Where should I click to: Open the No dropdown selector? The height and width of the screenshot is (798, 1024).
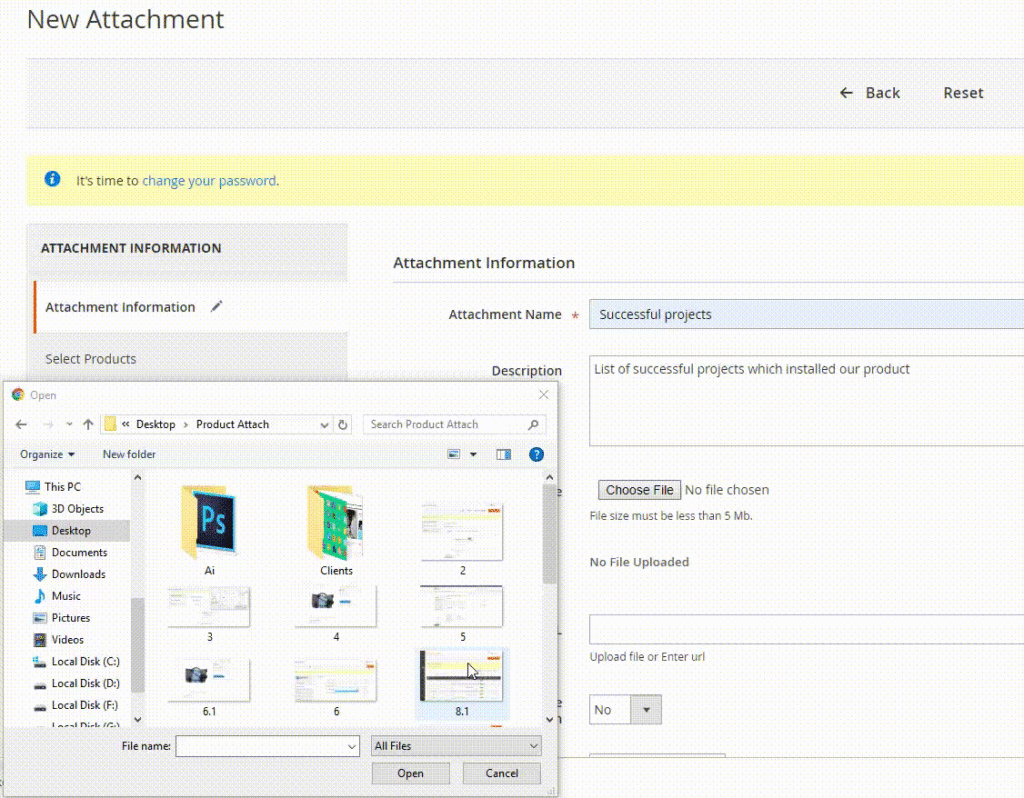pos(625,710)
